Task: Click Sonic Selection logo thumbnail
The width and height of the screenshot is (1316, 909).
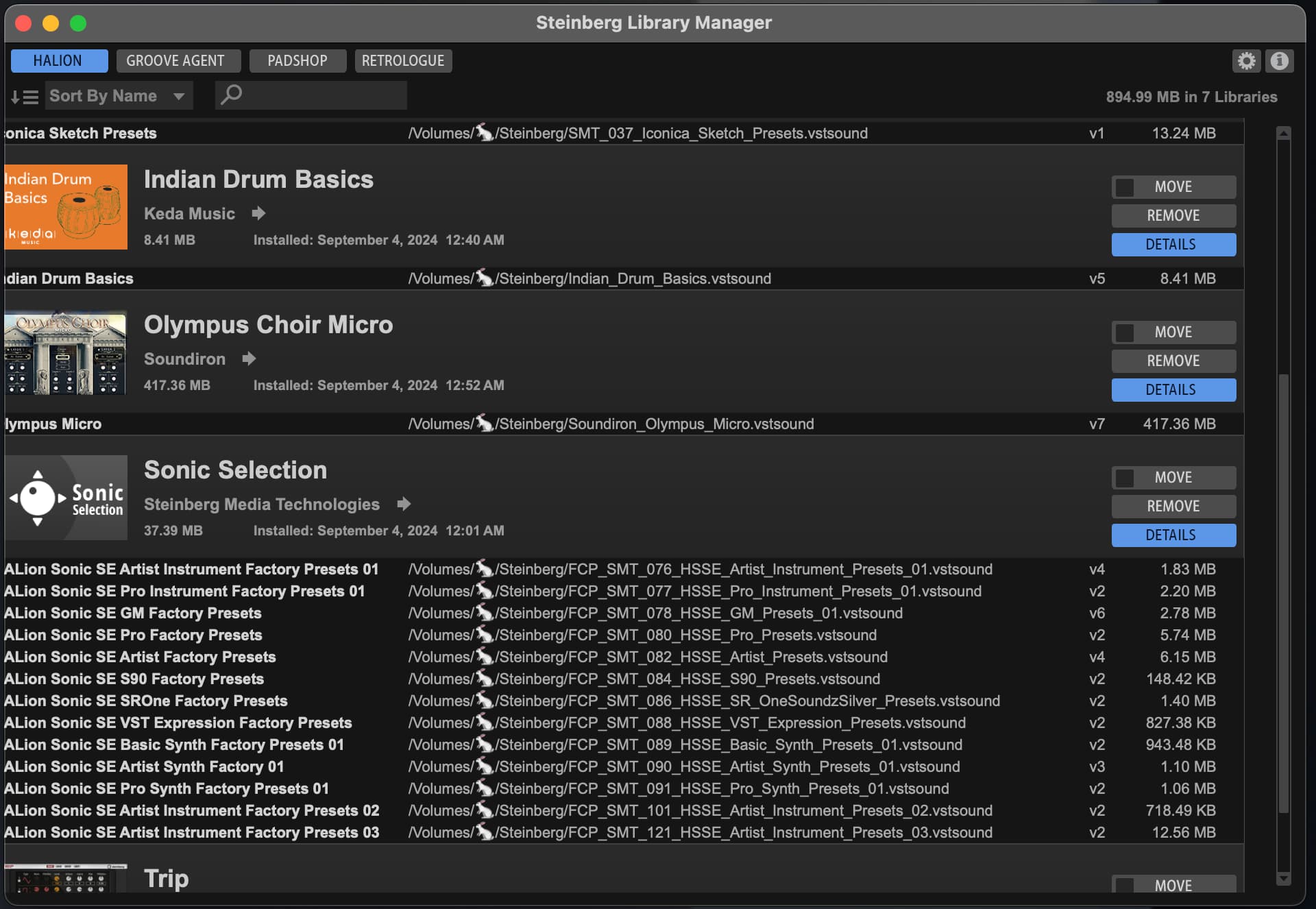Action: tap(66, 498)
